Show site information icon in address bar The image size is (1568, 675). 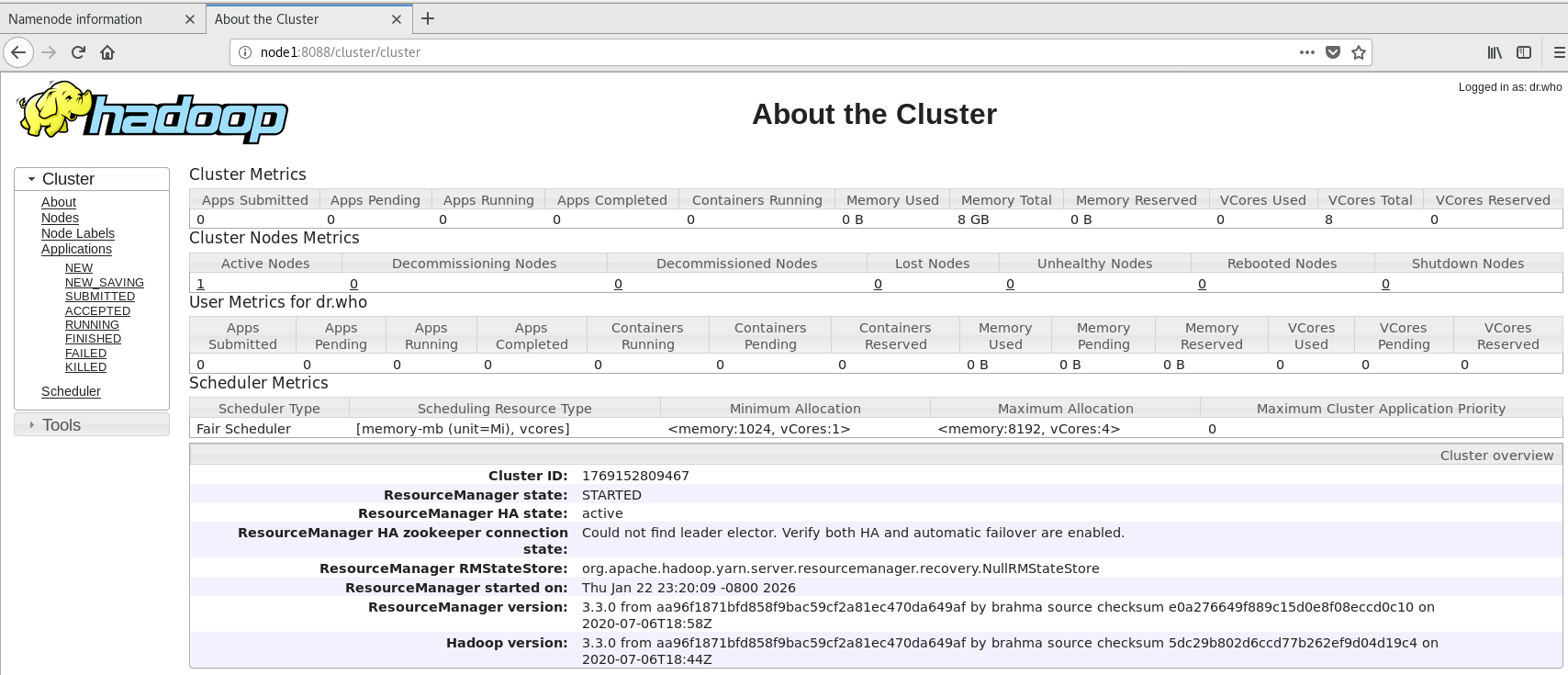(245, 52)
